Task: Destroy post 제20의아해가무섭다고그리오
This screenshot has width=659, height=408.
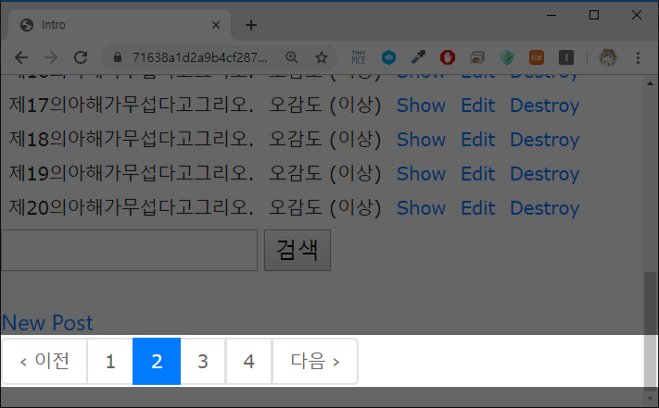Action: pos(545,208)
